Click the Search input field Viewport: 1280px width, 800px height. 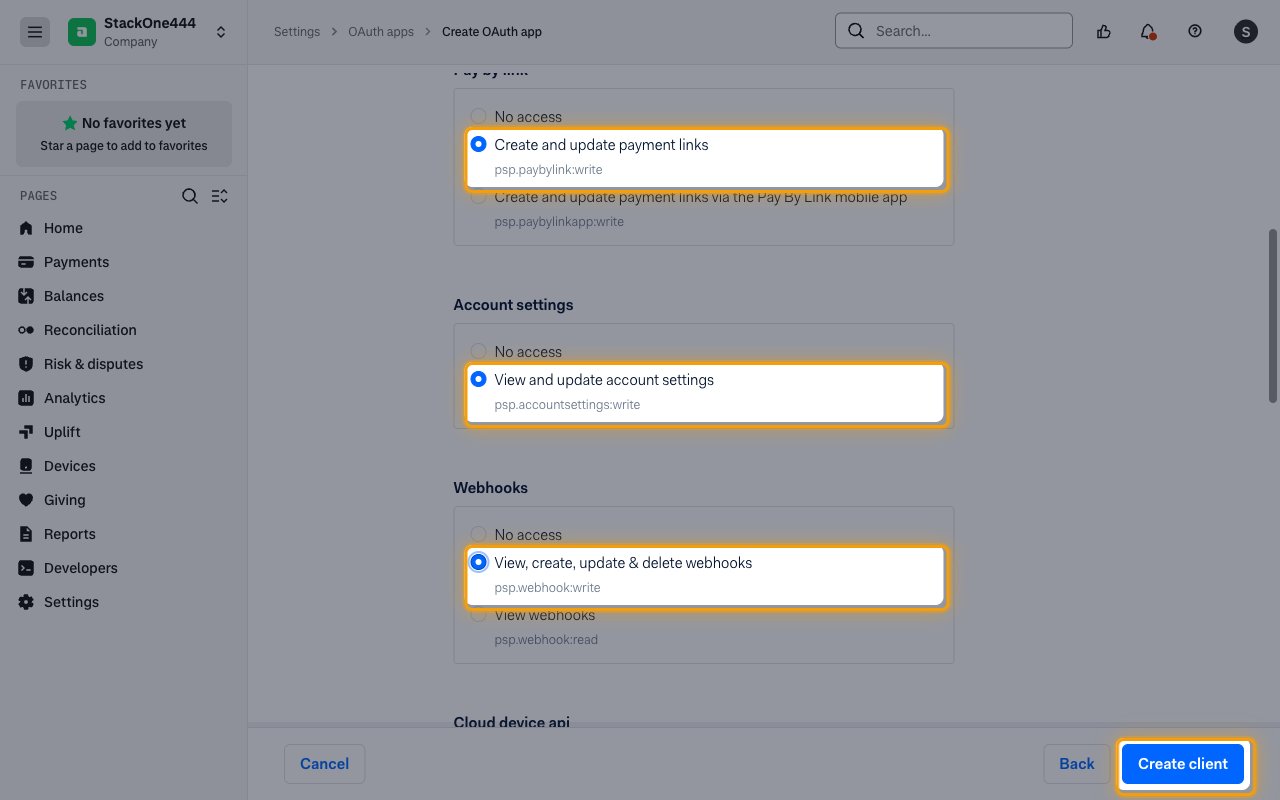[x=954, y=31]
